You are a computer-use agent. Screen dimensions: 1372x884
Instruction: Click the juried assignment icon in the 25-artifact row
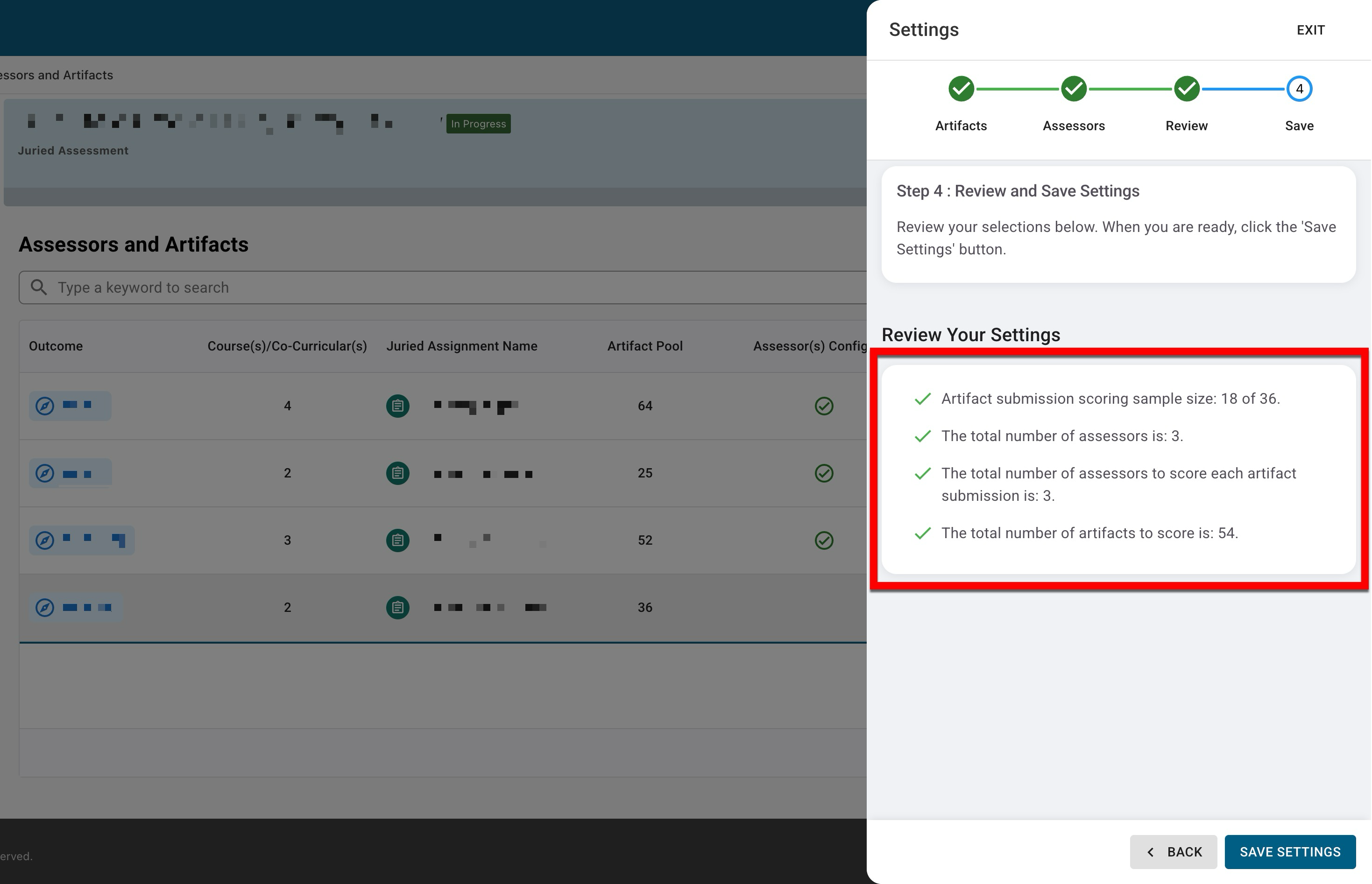pos(397,473)
